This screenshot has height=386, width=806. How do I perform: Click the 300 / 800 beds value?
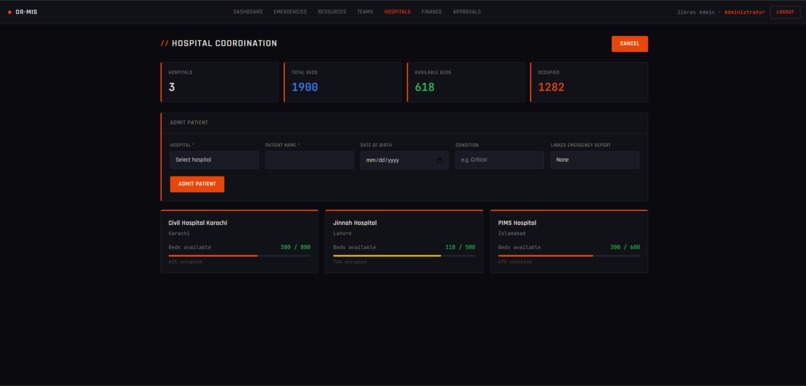tap(296, 247)
